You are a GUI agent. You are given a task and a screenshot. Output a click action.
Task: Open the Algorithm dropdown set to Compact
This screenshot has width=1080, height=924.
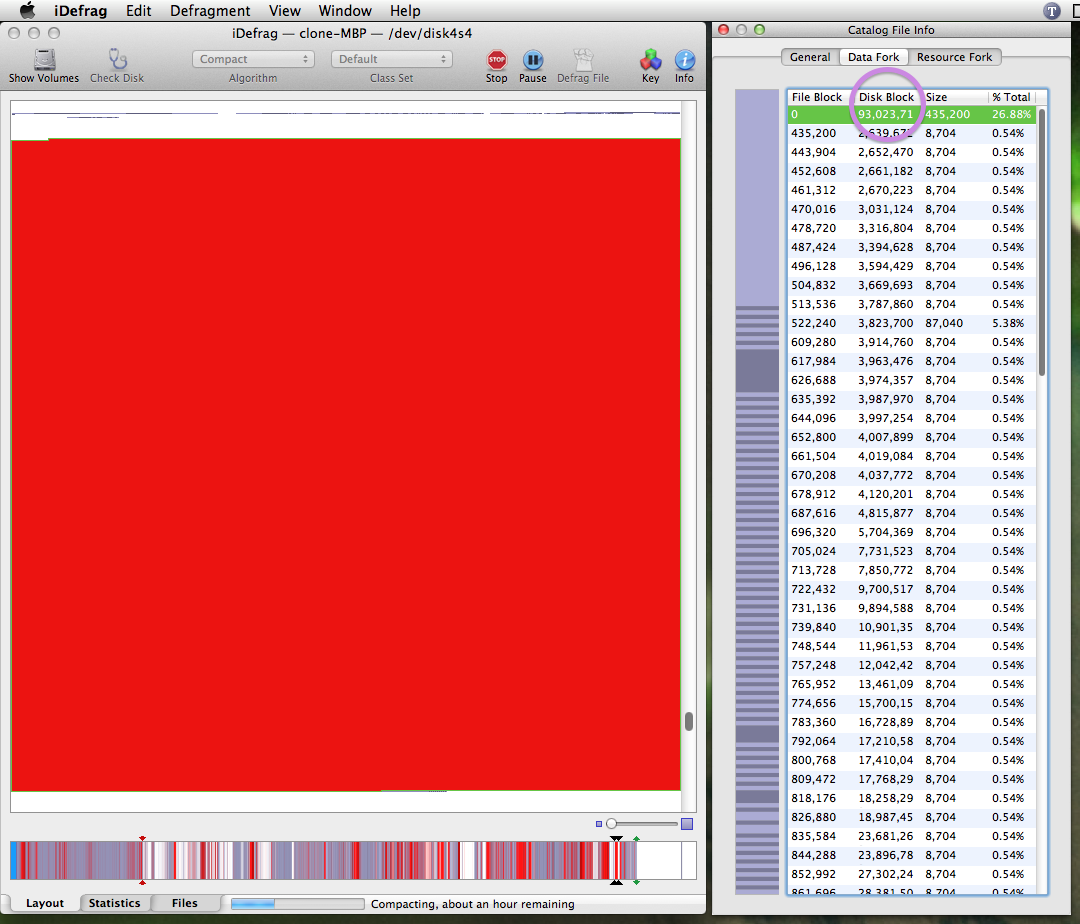coord(253,59)
